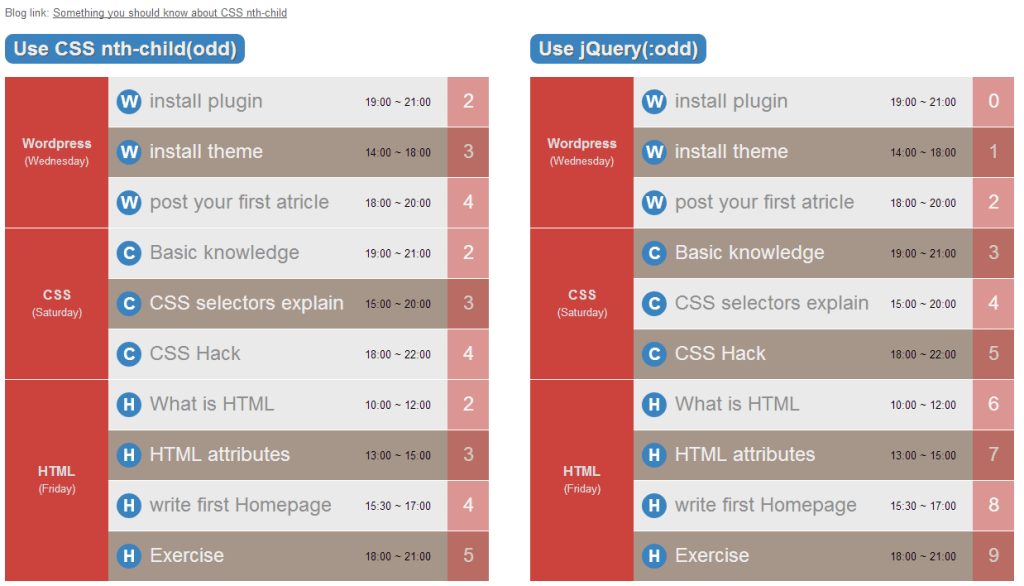This screenshot has height=586, width=1024.
Task: Click the number 9 cell in jQuery table
Action: (993, 556)
